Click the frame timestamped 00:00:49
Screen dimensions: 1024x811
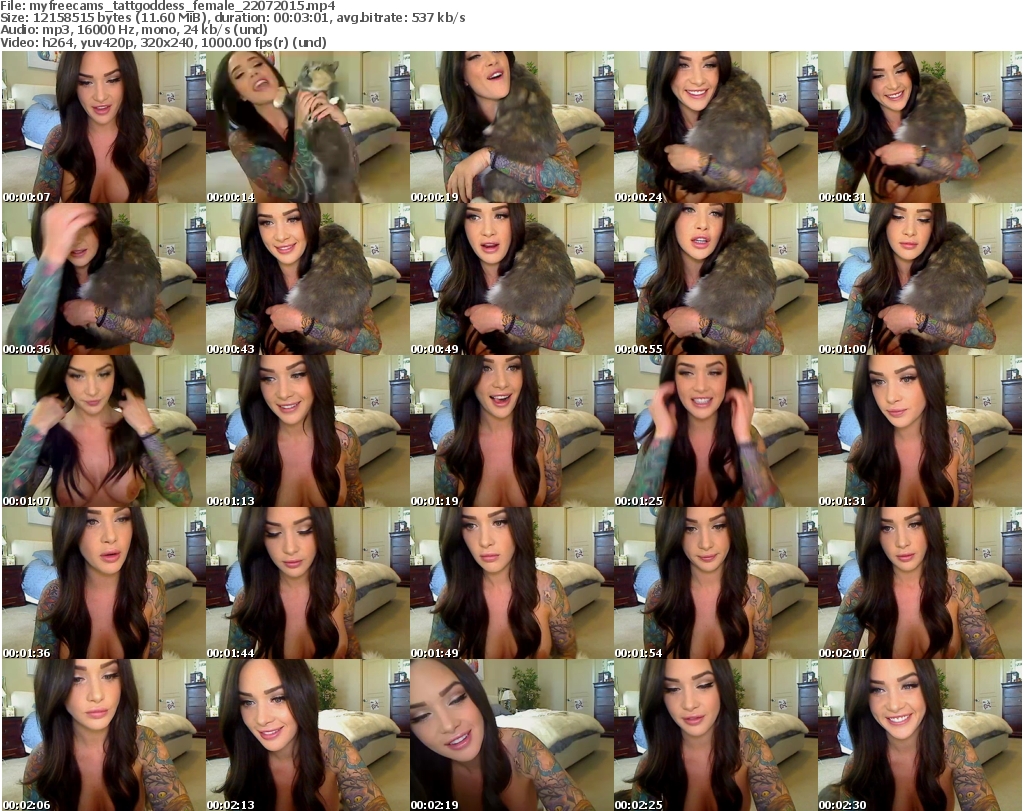(x=511, y=279)
